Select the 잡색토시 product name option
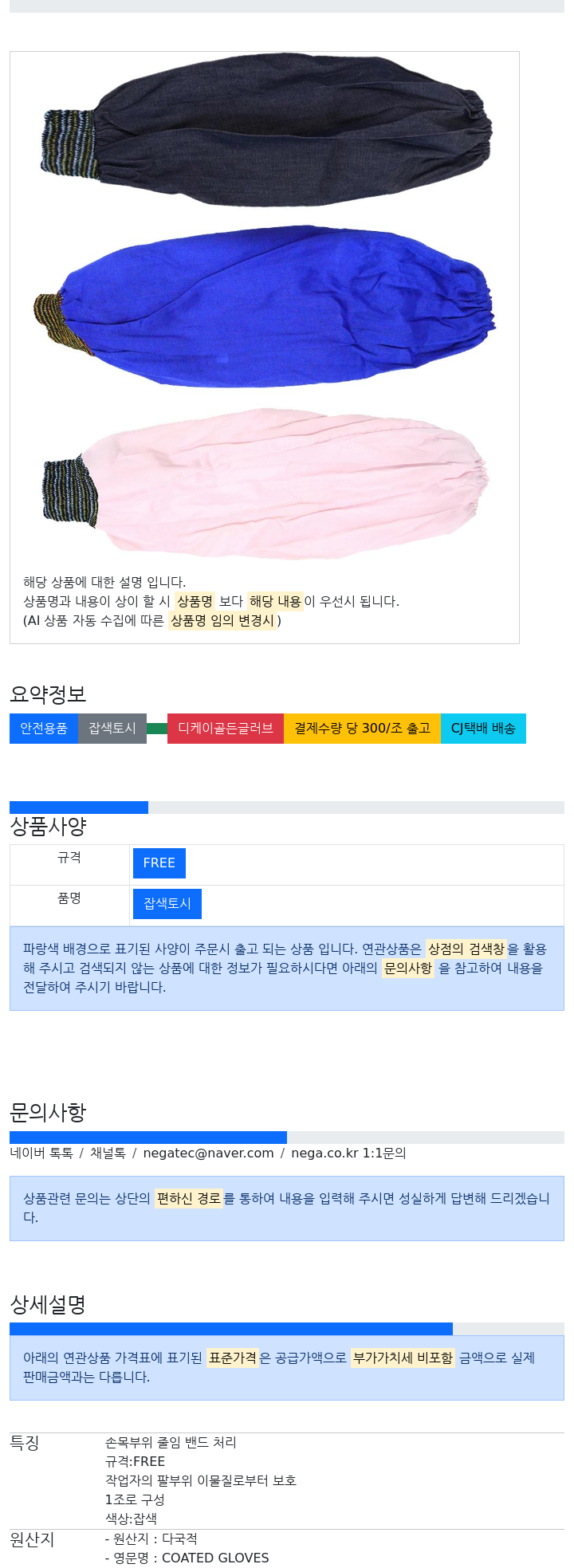This screenshot has width=574, height=1568. [x=167, y=904]
